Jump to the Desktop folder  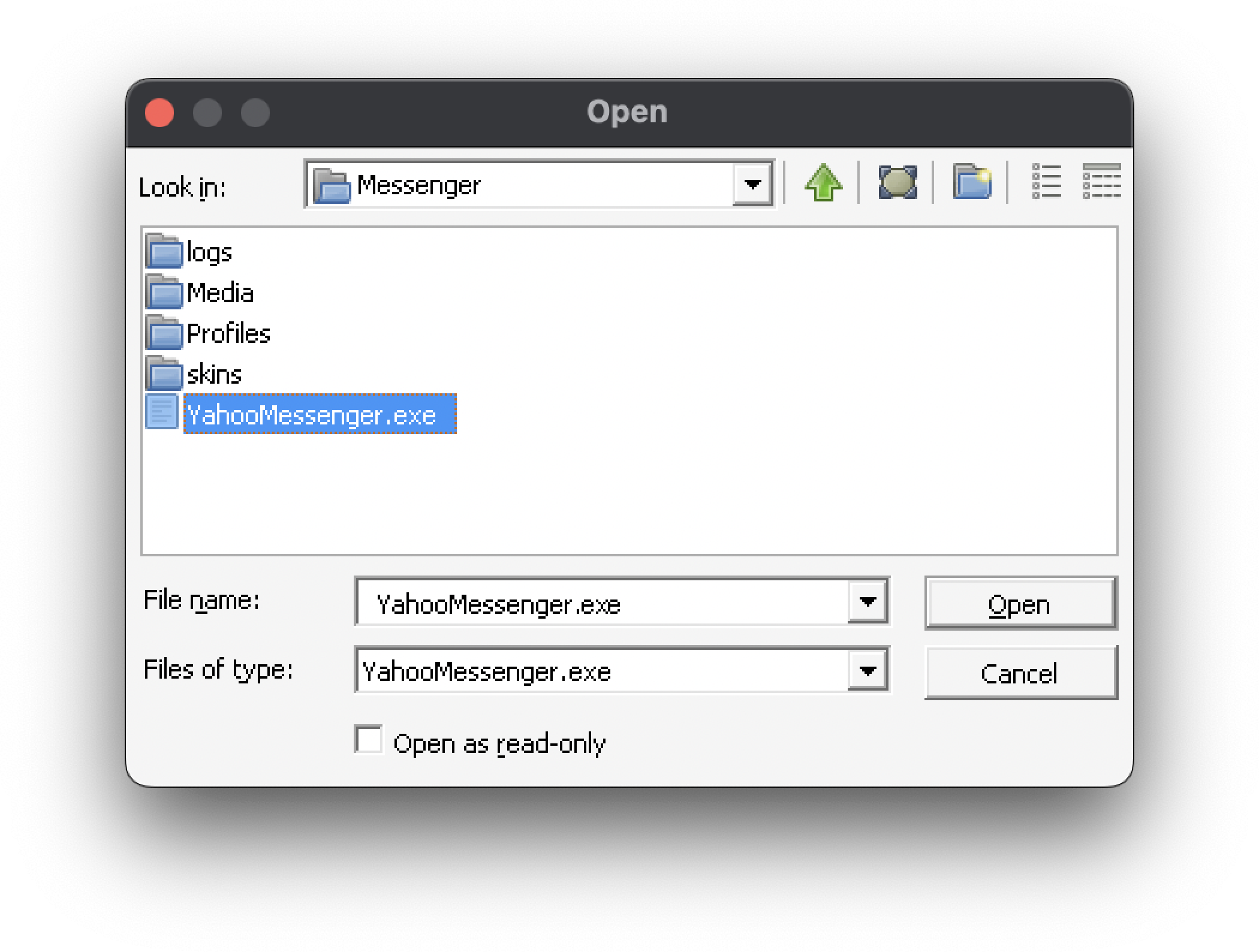pos(897,182)
